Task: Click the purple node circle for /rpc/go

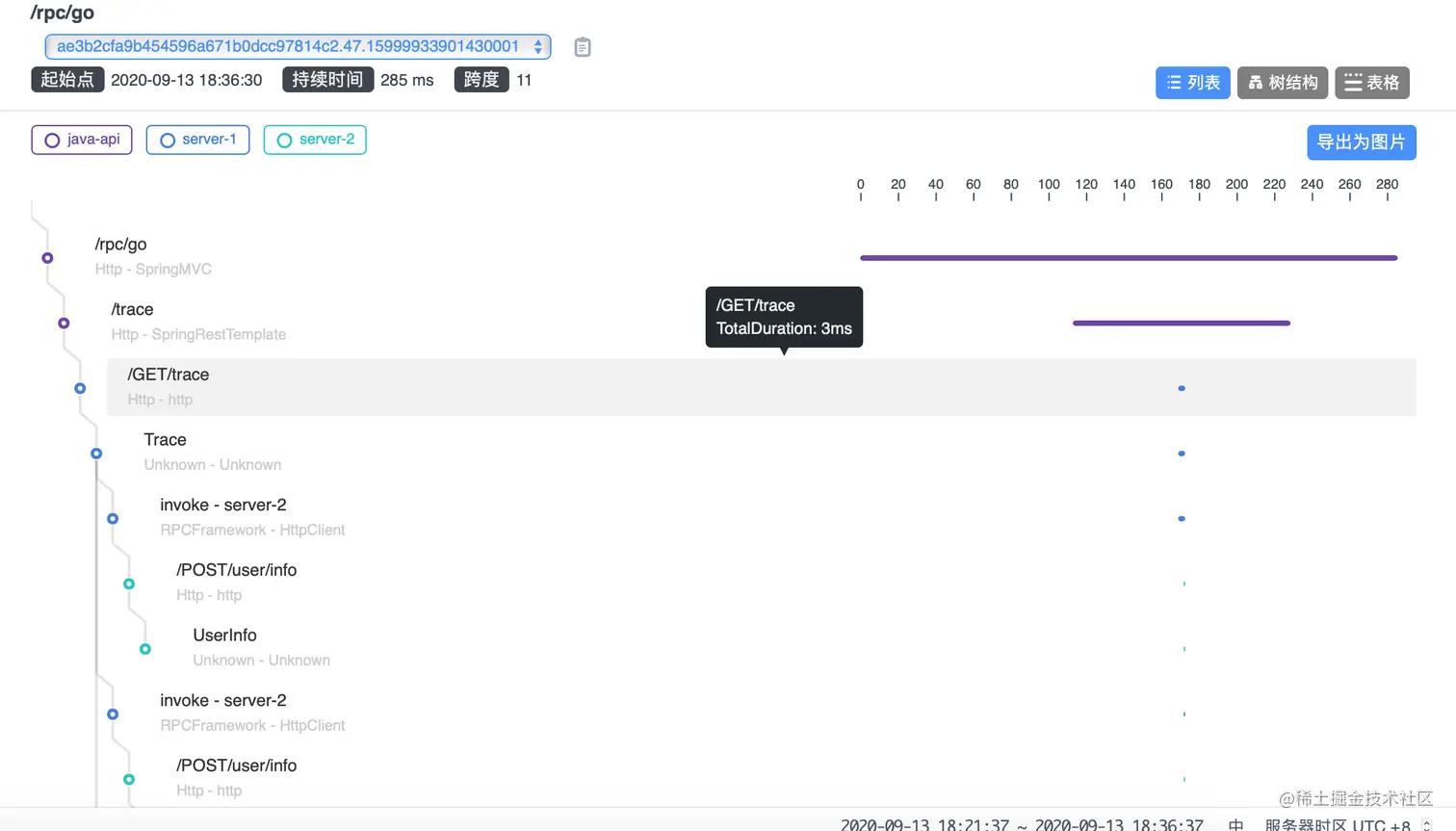Action: click(47, 258)
